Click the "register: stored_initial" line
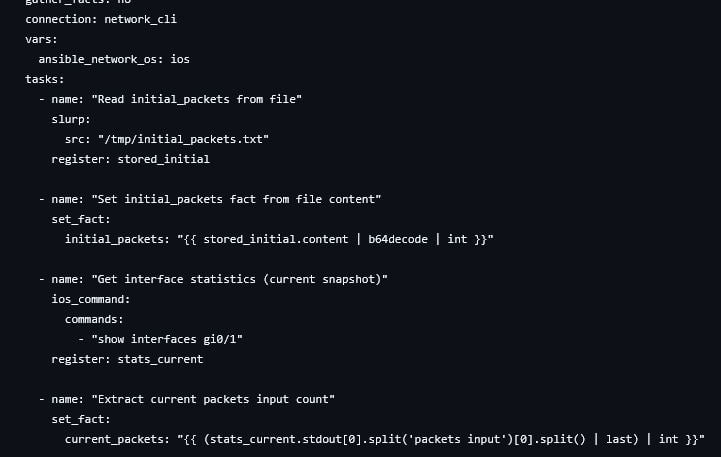 pyautogui.click(x=130, y=159)
